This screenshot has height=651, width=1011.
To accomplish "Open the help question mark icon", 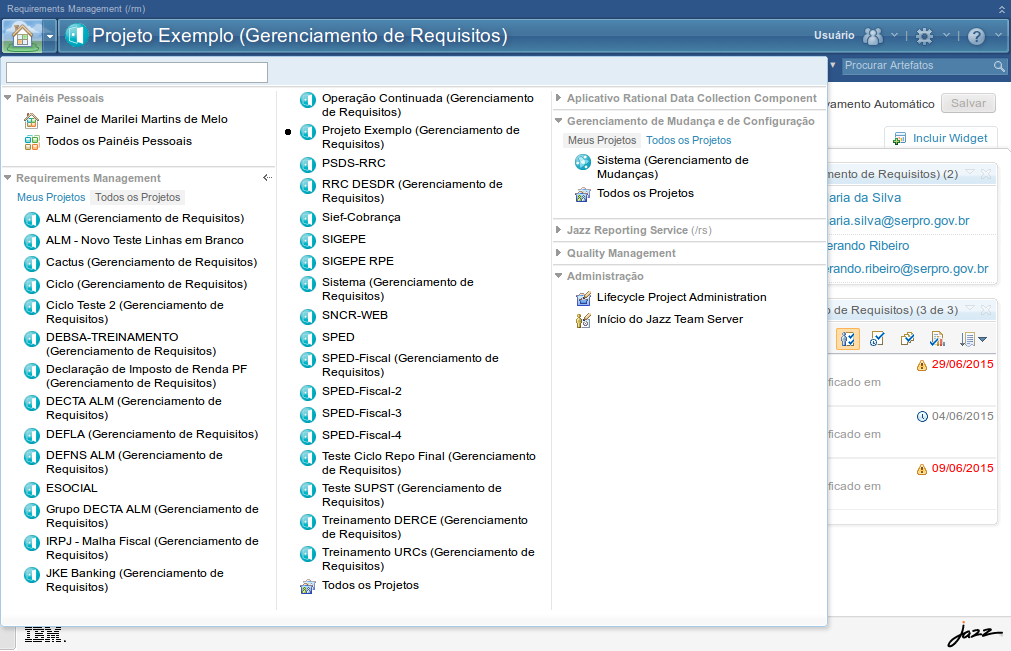I will 976,36.
